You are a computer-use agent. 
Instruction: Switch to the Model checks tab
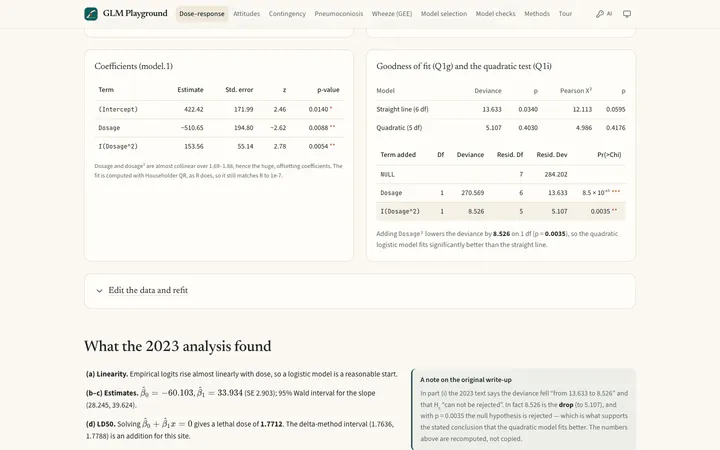[495, 14]
